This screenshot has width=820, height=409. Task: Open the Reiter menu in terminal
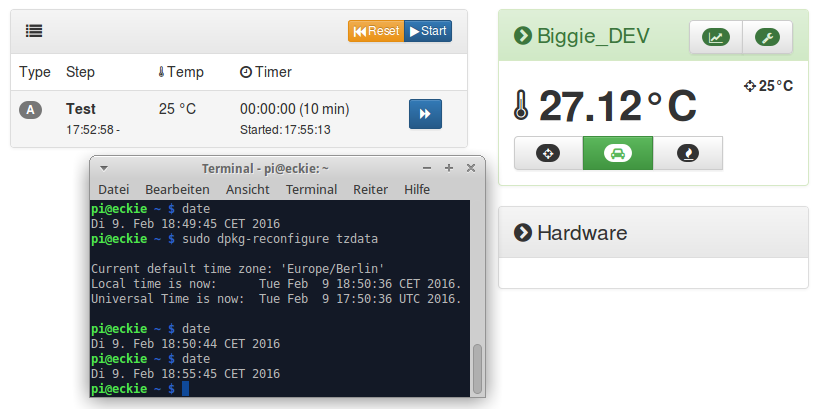(x=370, y=189)
